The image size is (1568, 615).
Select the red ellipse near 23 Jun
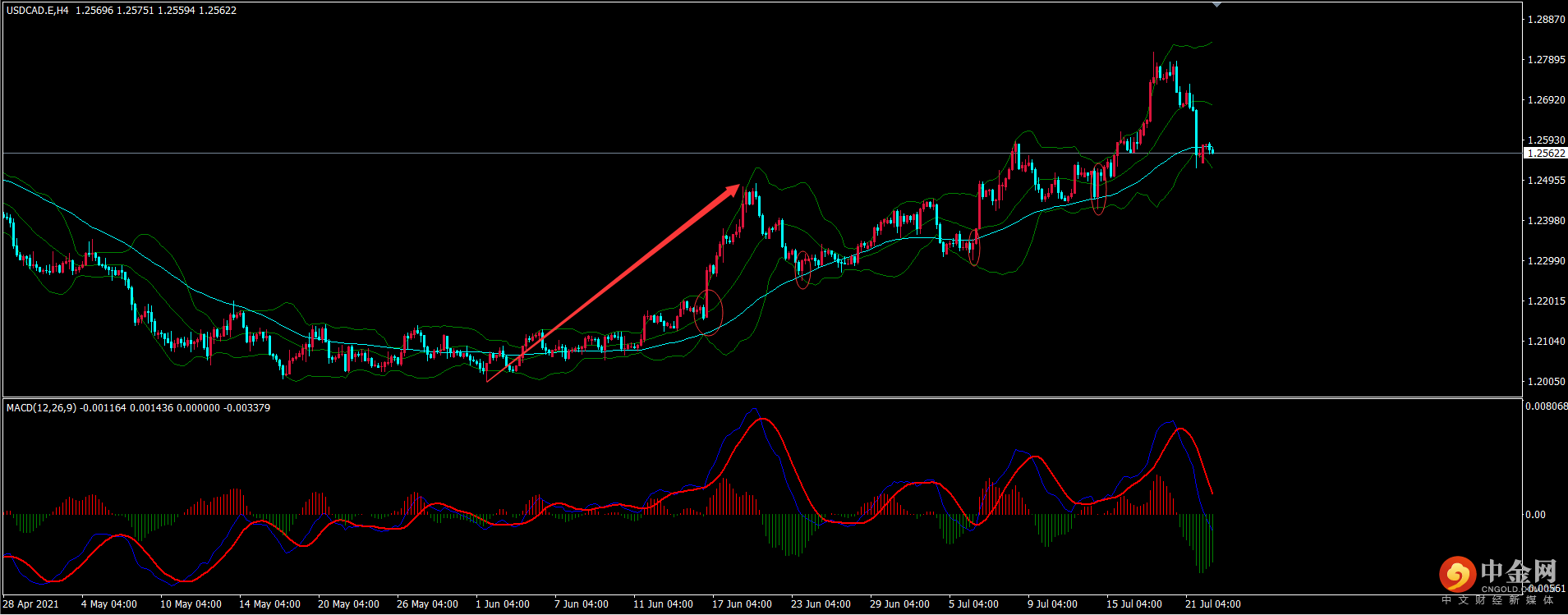tap(803, 269)
